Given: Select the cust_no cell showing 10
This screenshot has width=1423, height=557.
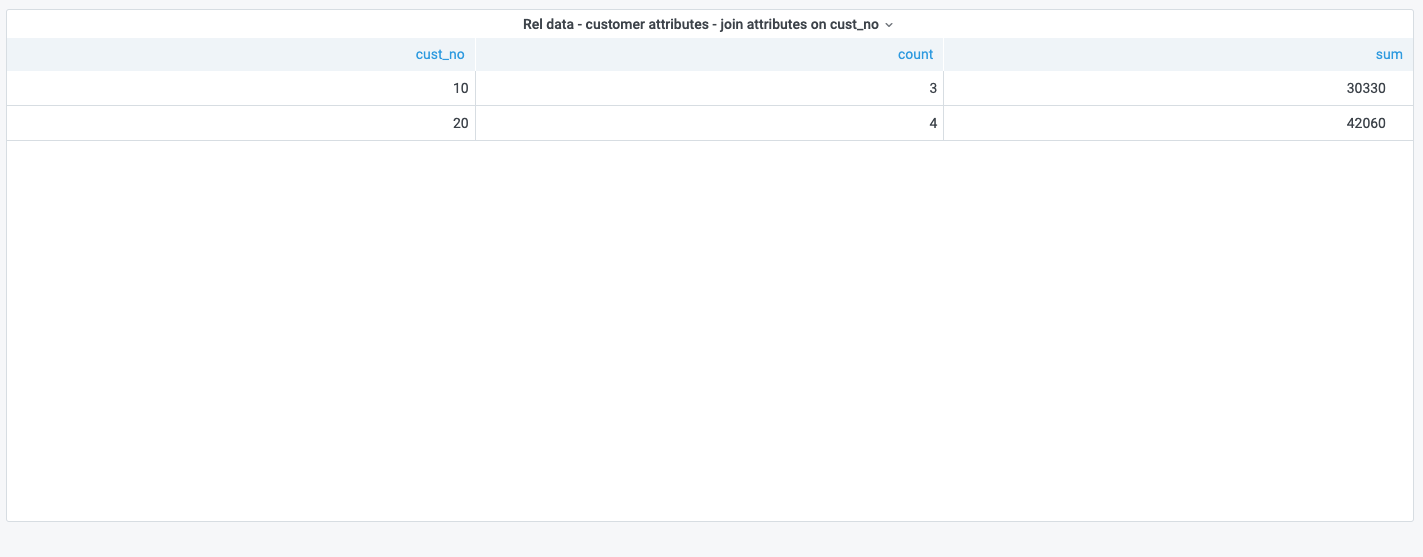Looking at the screenshot, I should coord(460,88).
